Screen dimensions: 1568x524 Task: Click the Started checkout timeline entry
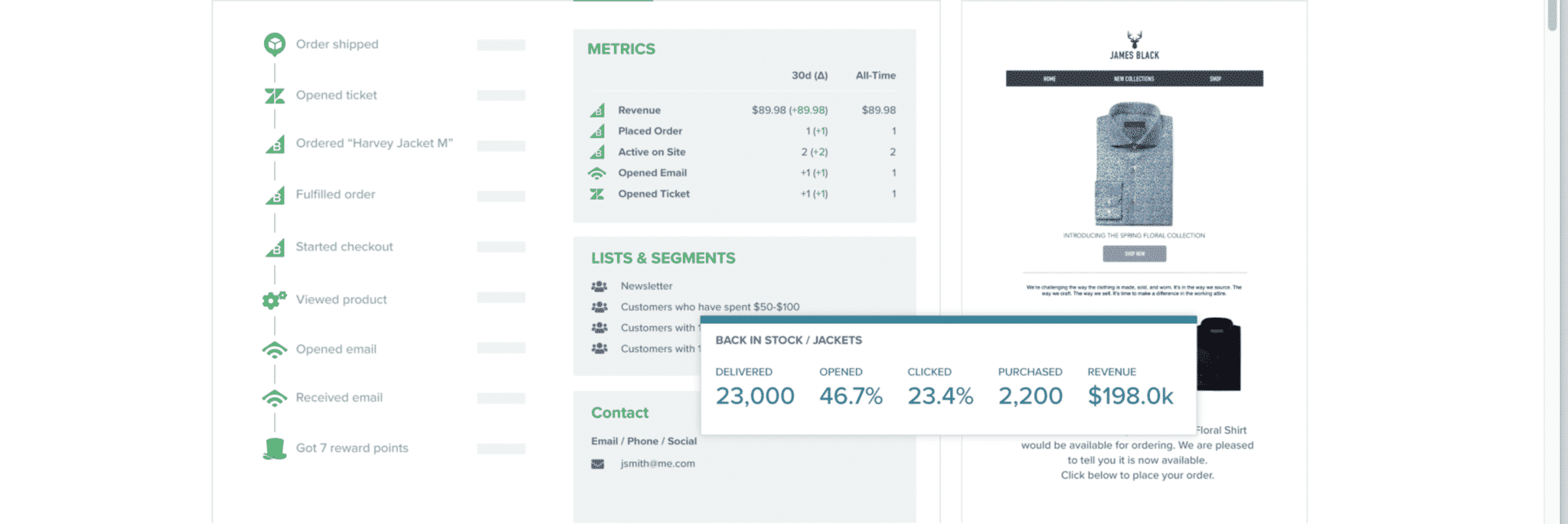coord(344,247)
